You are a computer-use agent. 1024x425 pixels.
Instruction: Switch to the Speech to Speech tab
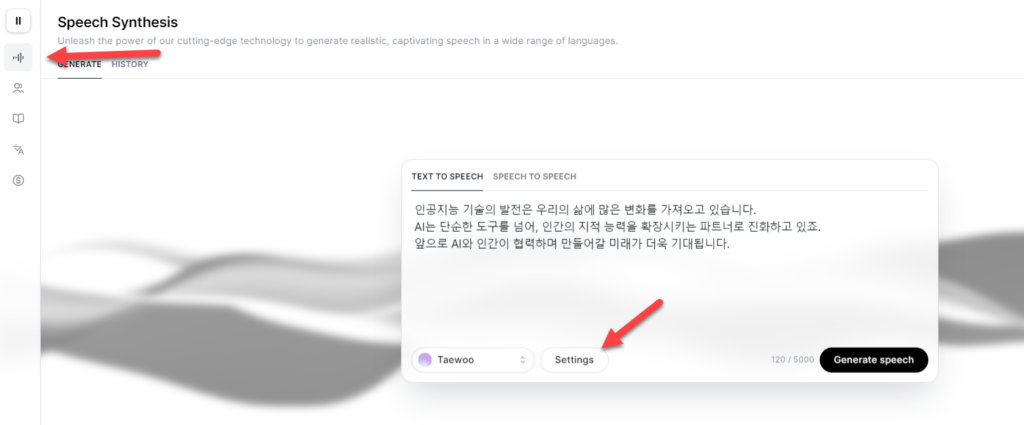point(534,176)
